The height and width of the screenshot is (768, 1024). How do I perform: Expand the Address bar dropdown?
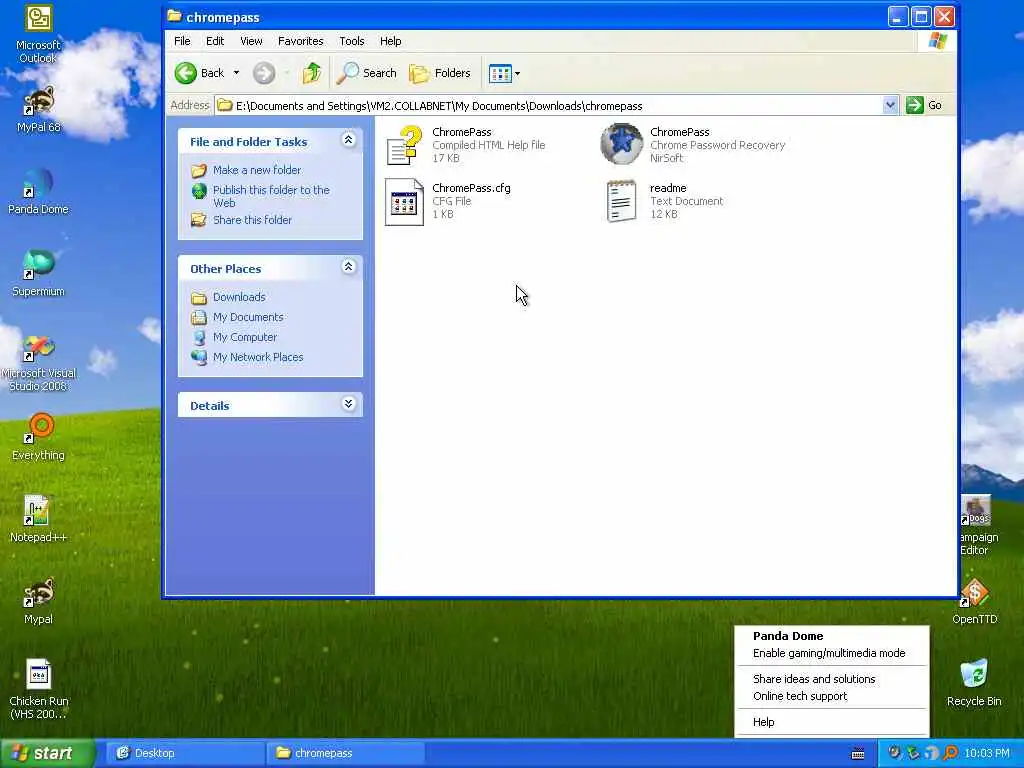coord(889,105)
